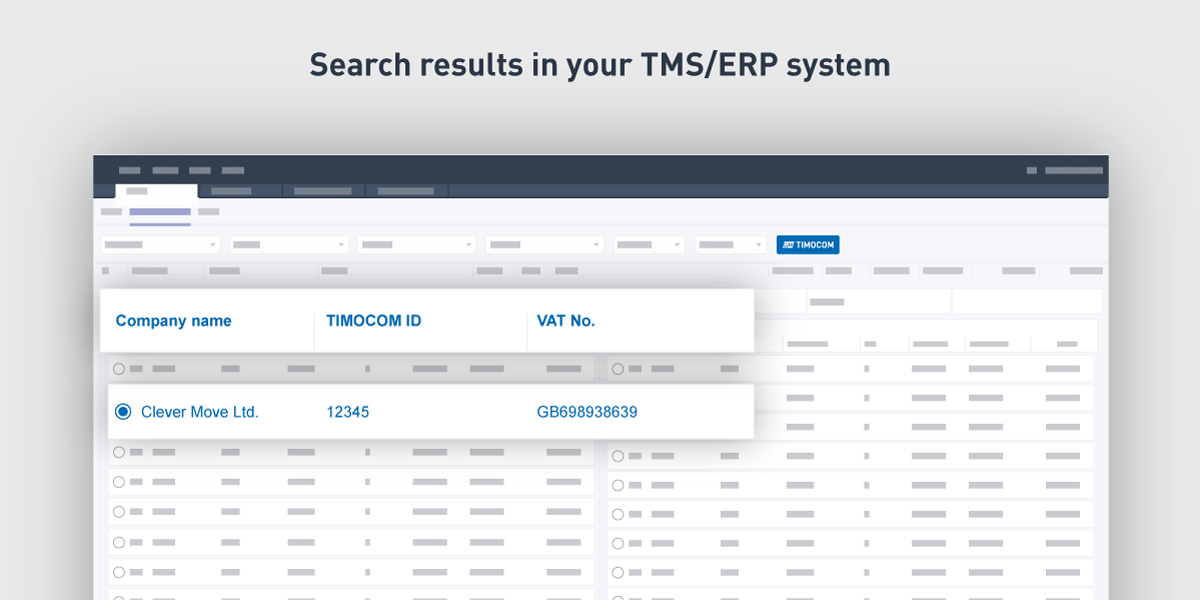The width and height of the screenshot is (1200, 600).
Task: Select the active white tab in the tab bar
Action: pos(157,191)
